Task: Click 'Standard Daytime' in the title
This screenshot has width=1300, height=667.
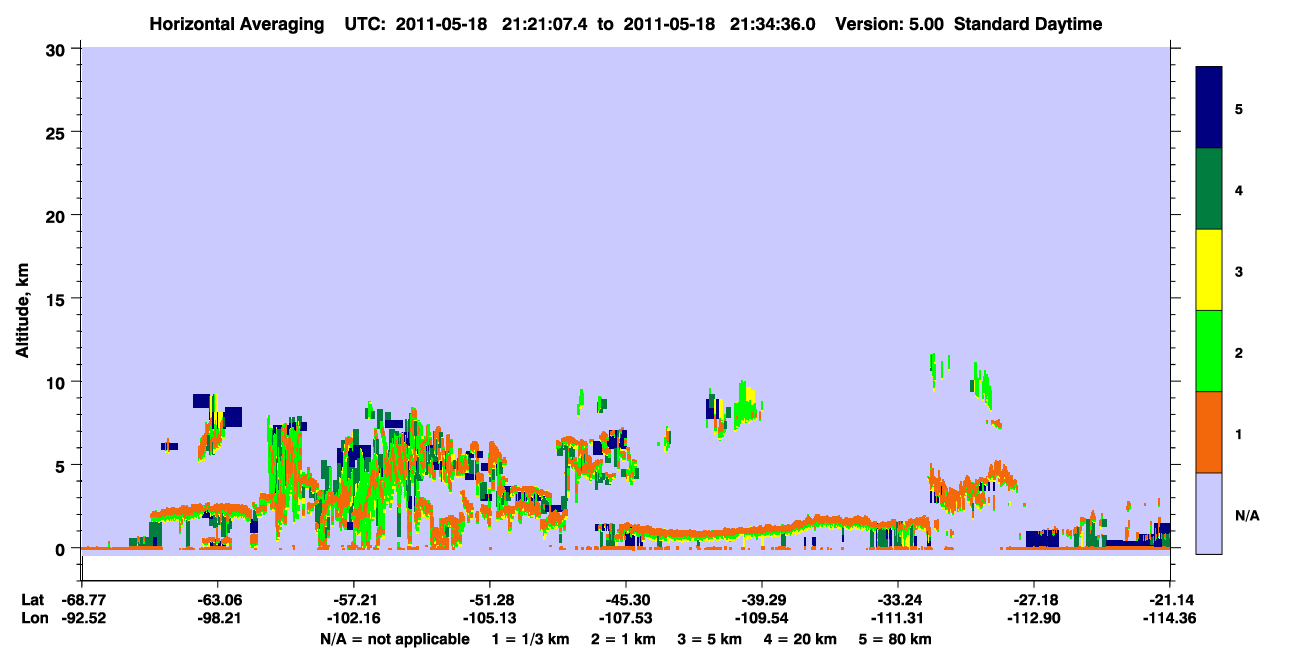Action: (1028, 24)
